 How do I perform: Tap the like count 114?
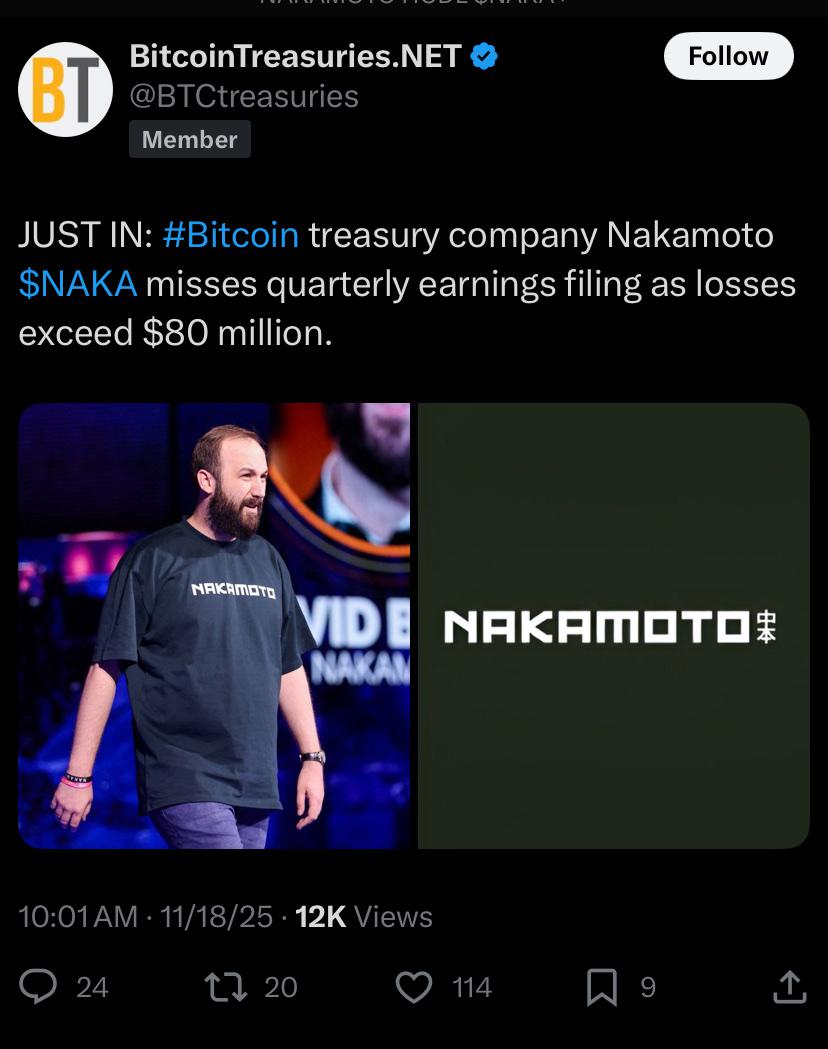472,987
